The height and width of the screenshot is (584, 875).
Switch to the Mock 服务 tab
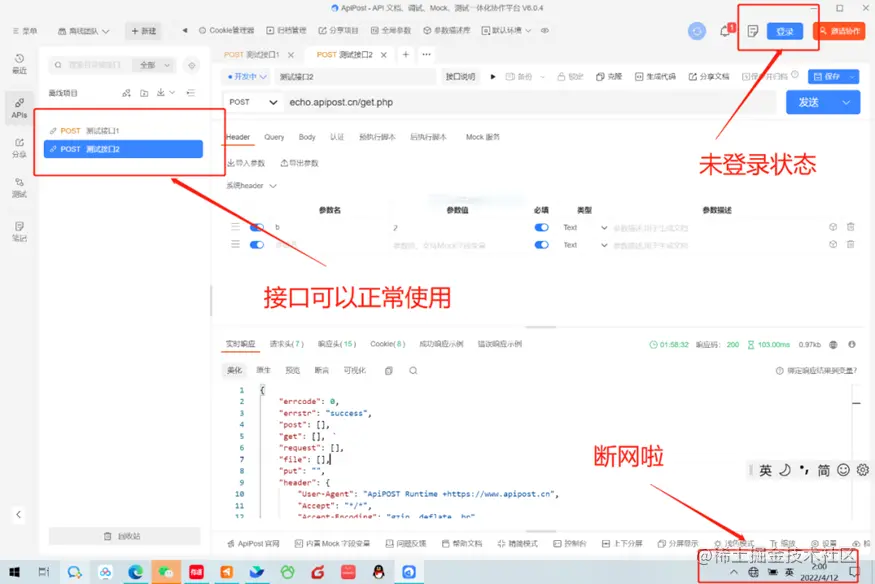point(483,137)
